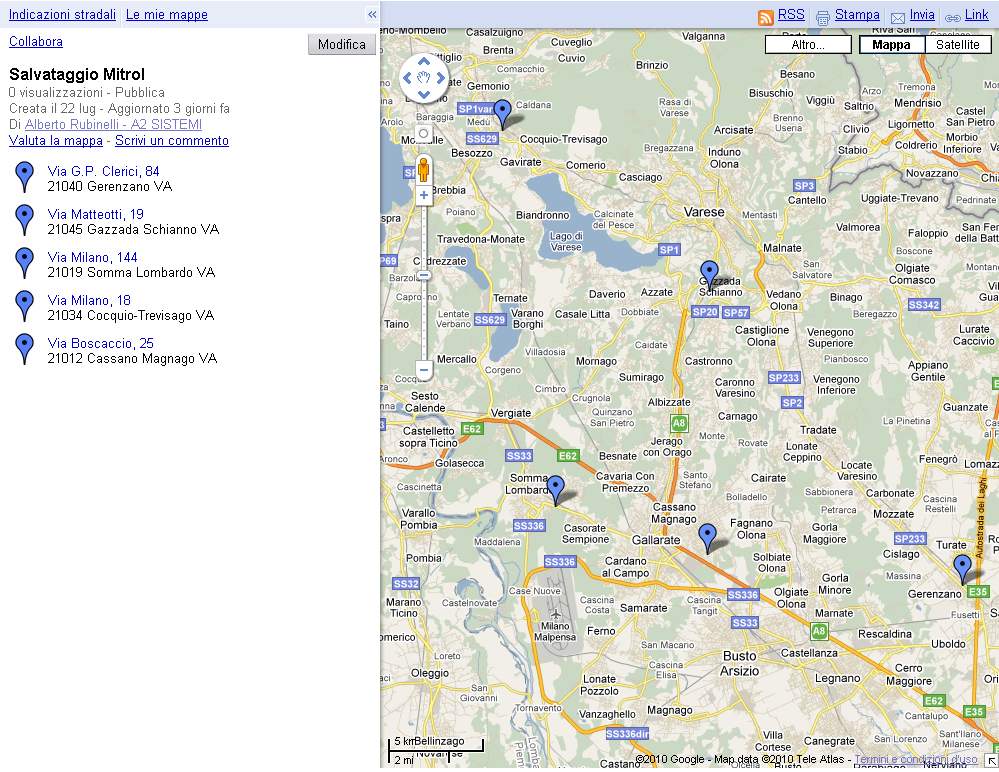
Task: Switch to Indicazioni stradali
Action: point(62,15)
